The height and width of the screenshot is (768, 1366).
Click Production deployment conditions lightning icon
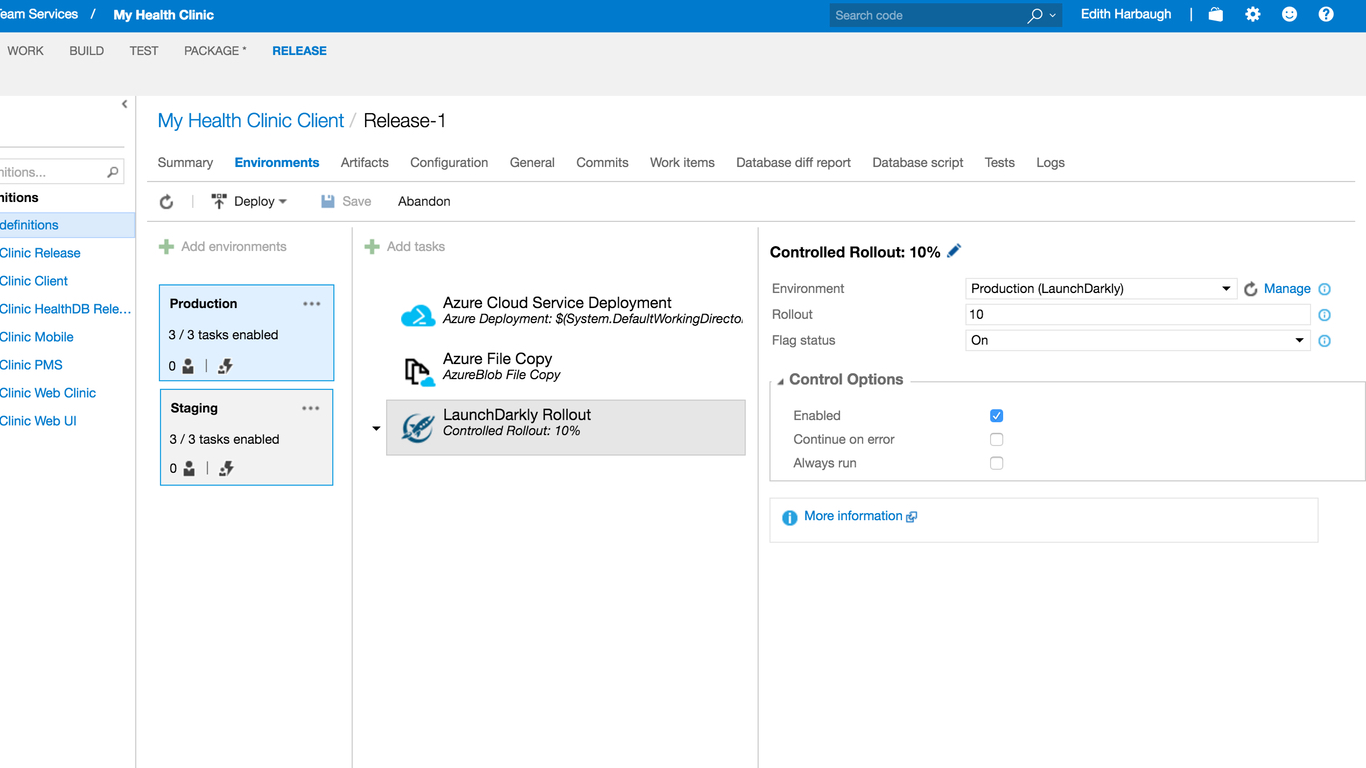[226, 366]
